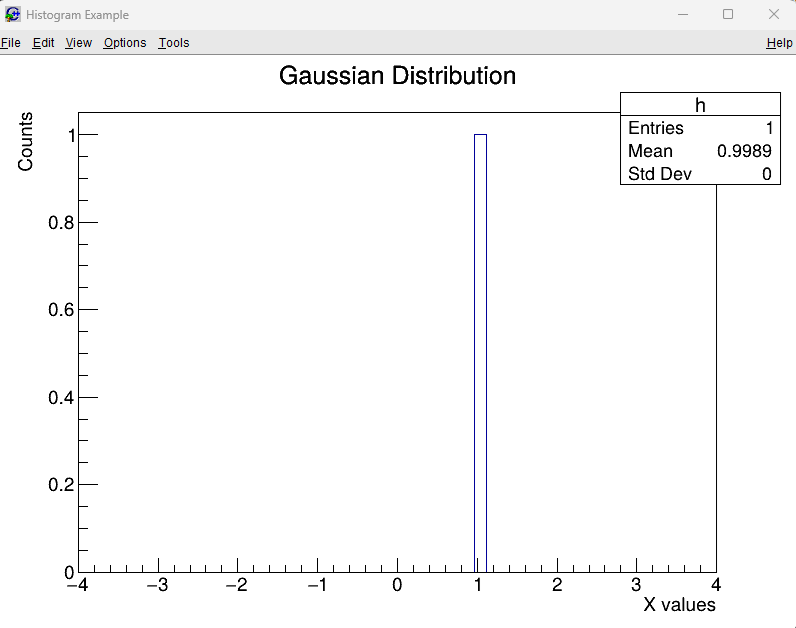This screenshot has height=628, width=796.
Task: Click the Mean value 0.9989
Action: click(744, 151)
